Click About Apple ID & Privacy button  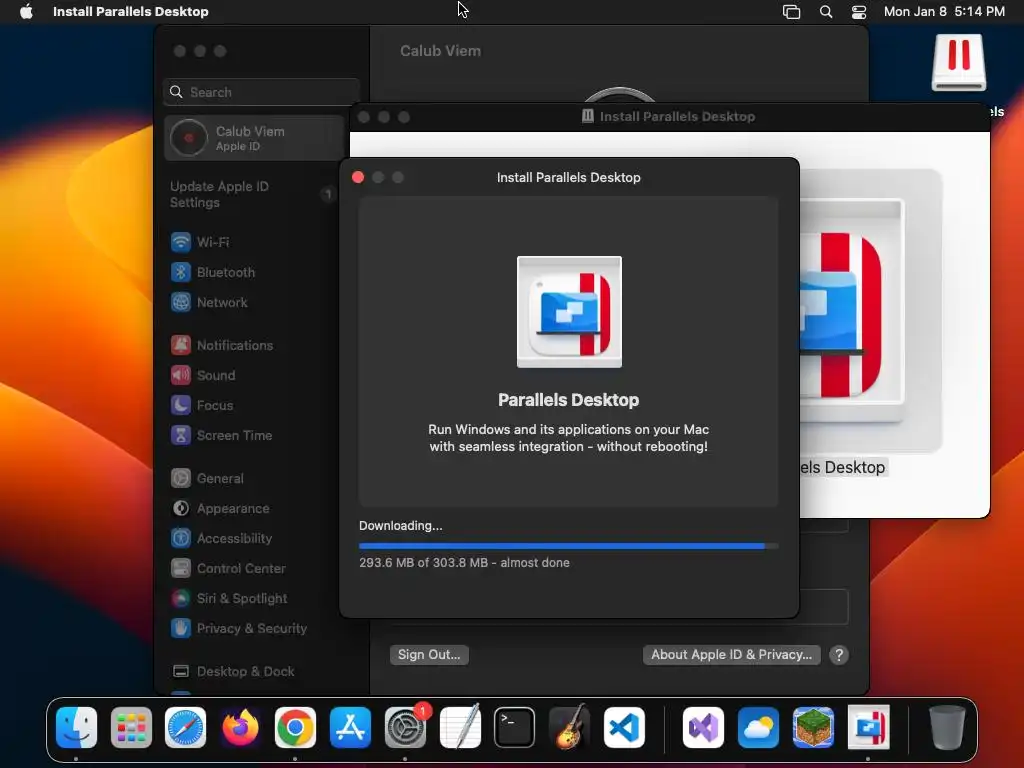pyautogui.click(x=731, y=655)
